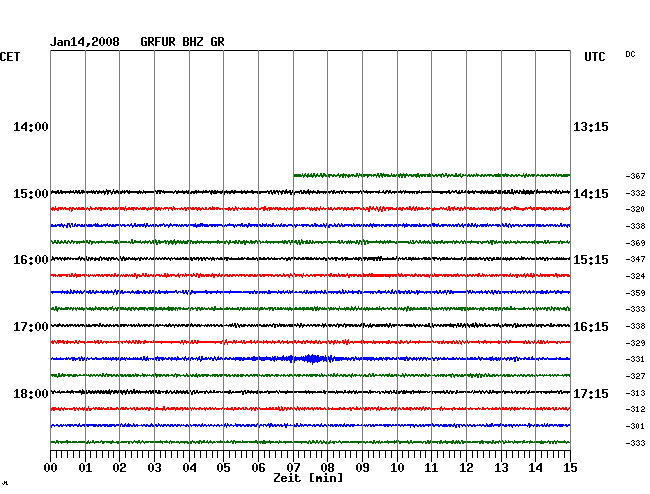Screen dimensions: 650x494
Task: Click minute label 05 on time axis
Action: (x=223, y=468)
